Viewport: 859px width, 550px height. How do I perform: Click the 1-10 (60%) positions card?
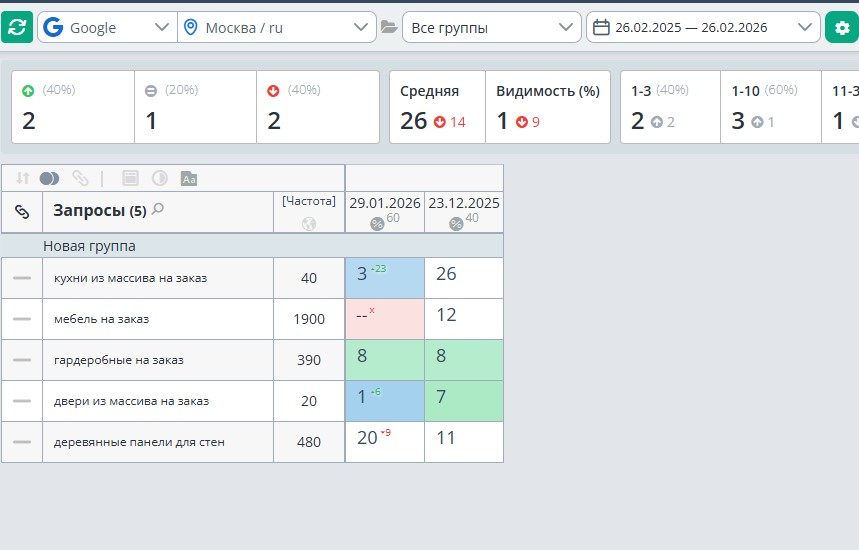(771, 107)
